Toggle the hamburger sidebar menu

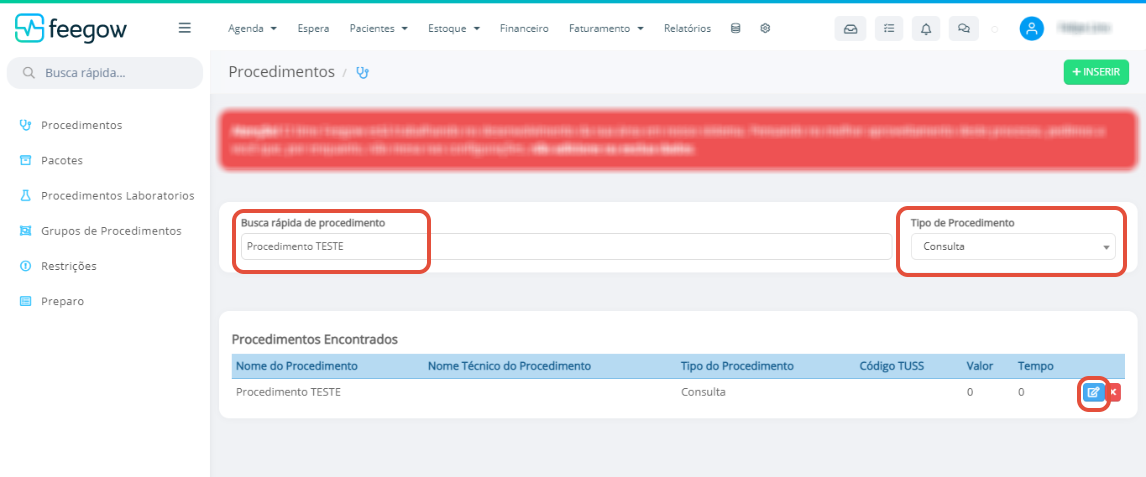pos(185,28)
